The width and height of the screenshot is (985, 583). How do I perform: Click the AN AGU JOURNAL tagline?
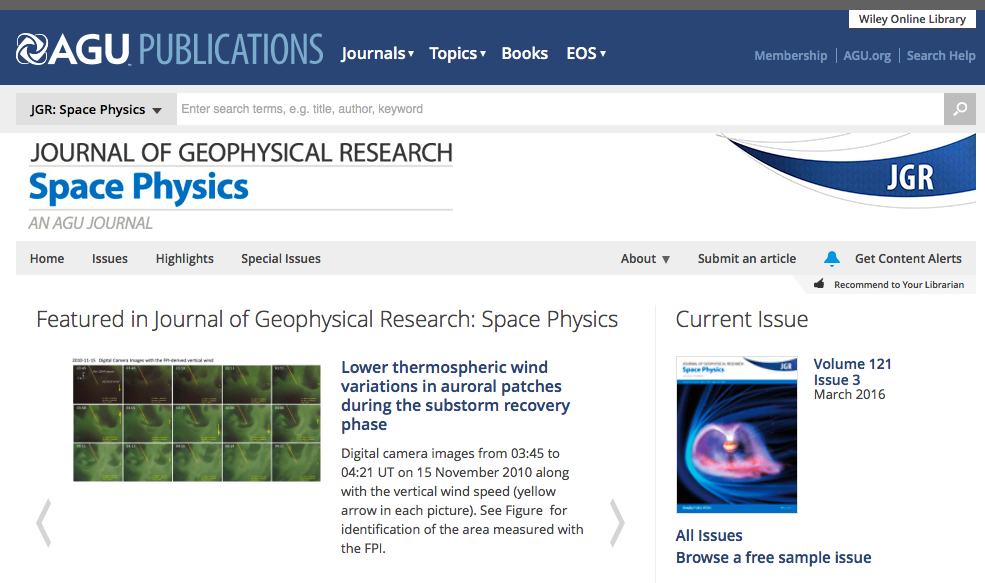click(90, 223)
